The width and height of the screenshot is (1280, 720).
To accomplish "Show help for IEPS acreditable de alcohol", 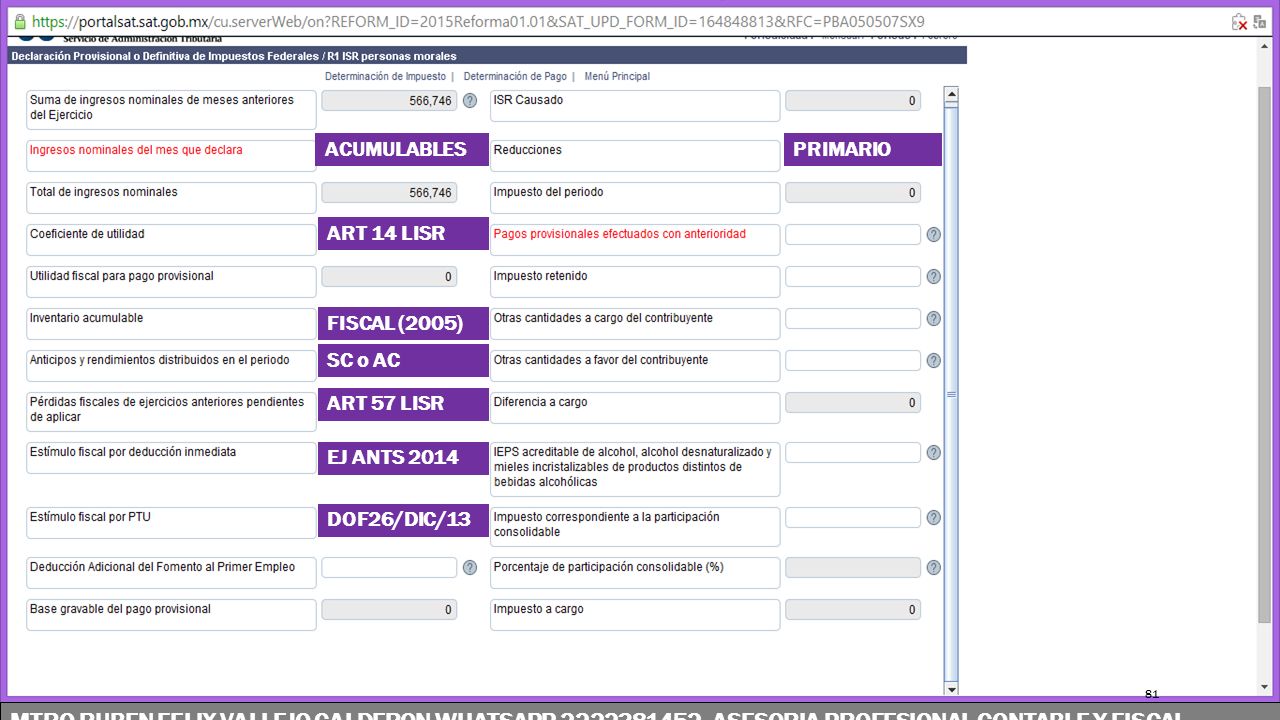I will point(934,453).
